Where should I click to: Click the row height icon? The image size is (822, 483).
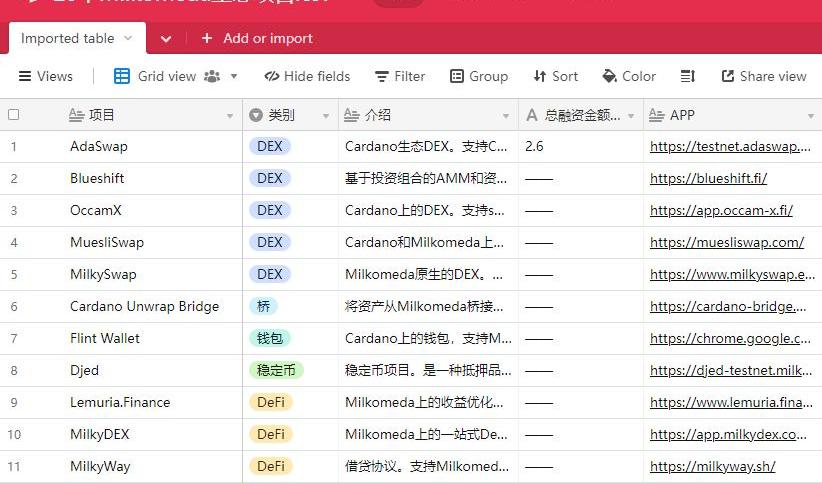pyautogui.click(x=688, y=76)
